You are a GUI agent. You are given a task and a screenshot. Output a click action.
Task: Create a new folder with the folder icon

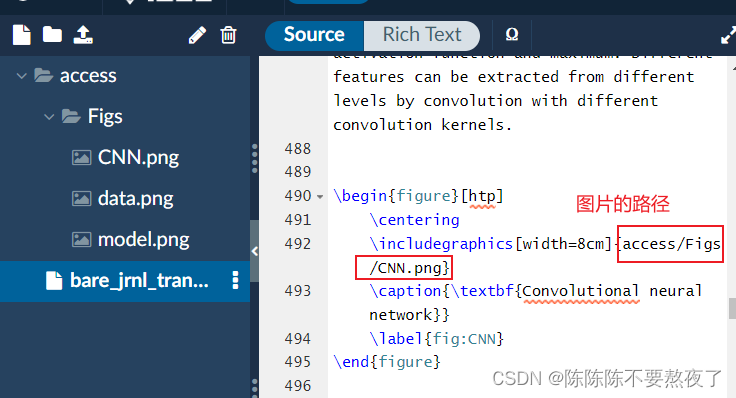[52, 35]
